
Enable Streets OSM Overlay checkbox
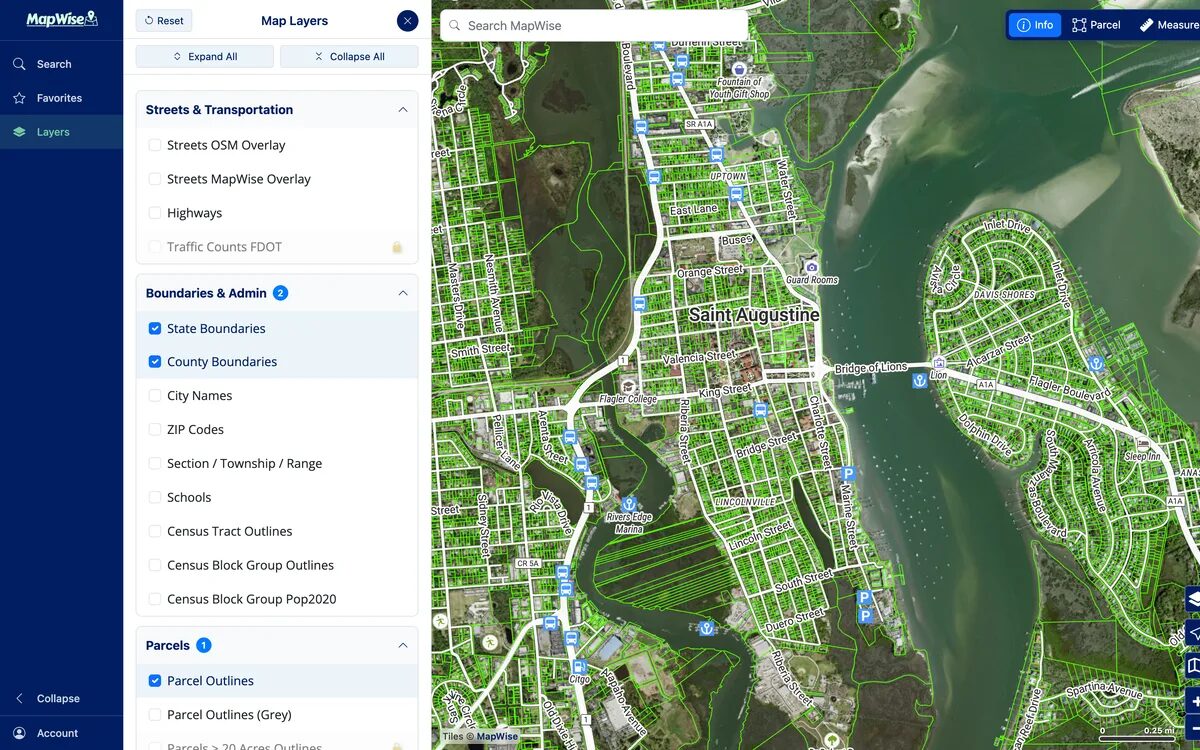155,145
